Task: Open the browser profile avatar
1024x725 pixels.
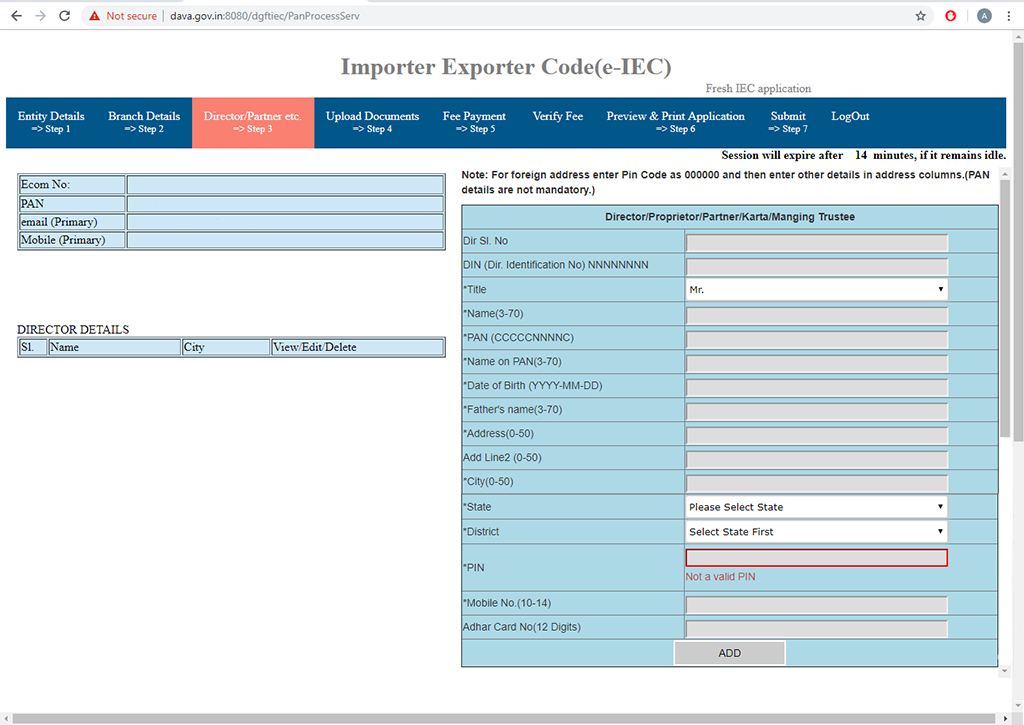Action: click(x=983, y=15)
